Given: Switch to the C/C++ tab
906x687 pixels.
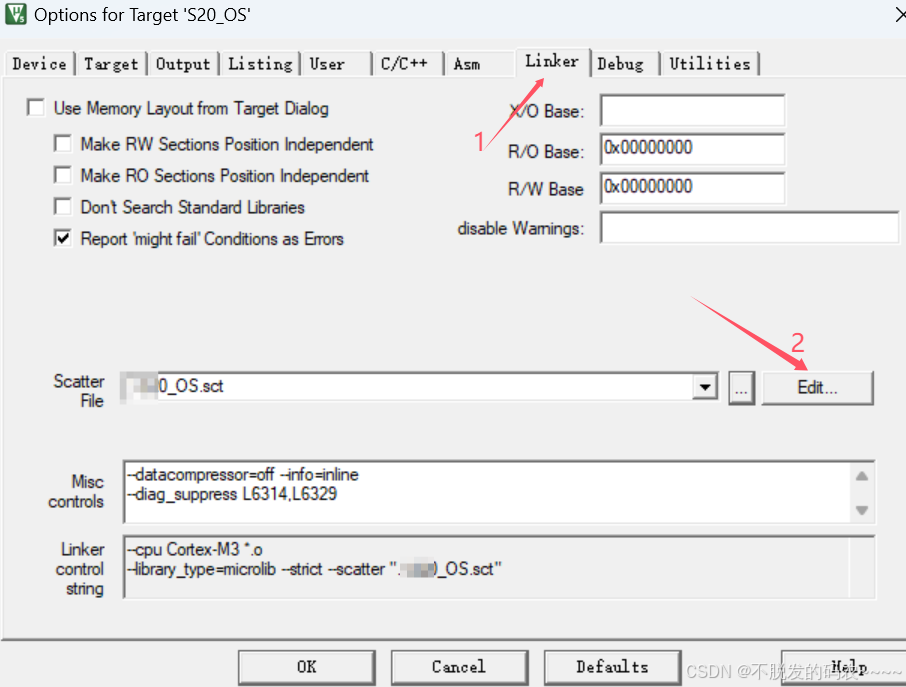Looking at the screenshot, I should click(406, 63).
